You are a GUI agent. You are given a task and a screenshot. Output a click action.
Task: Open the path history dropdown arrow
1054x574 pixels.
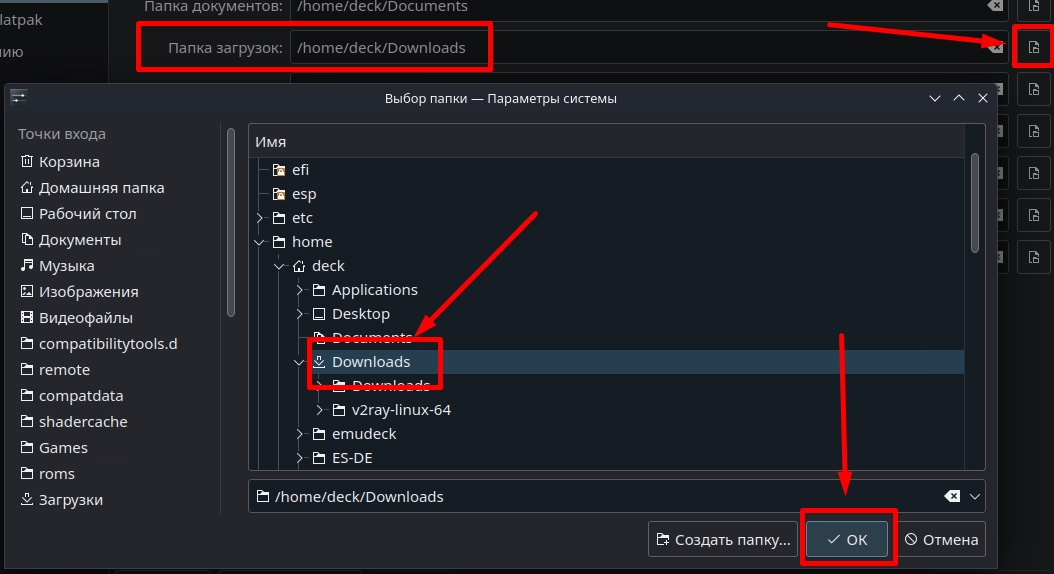click(975, 497)
